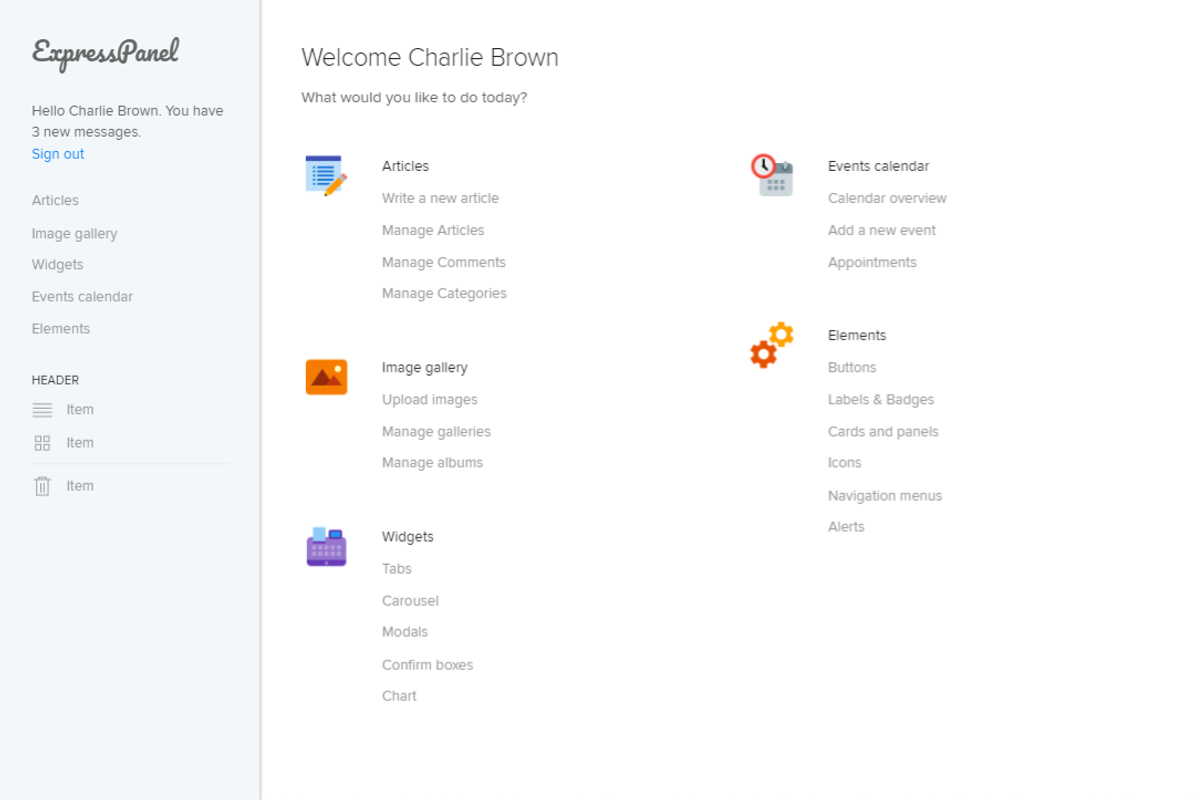Open Navigation menus
The height and width of the screenshot is (800, 1200).
(x=885, y=496)
